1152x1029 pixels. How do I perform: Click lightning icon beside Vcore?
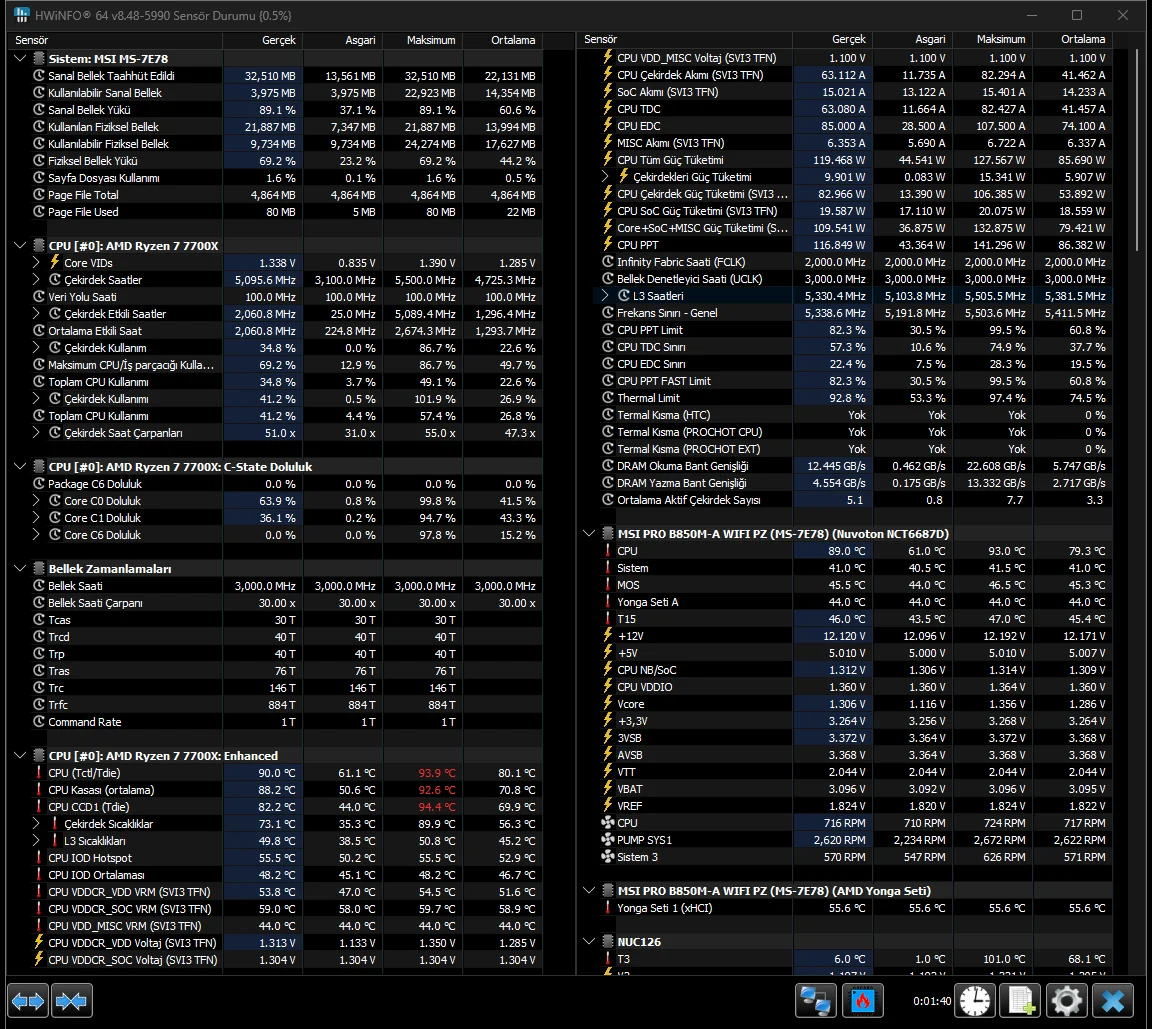click(x=608, y=704)
